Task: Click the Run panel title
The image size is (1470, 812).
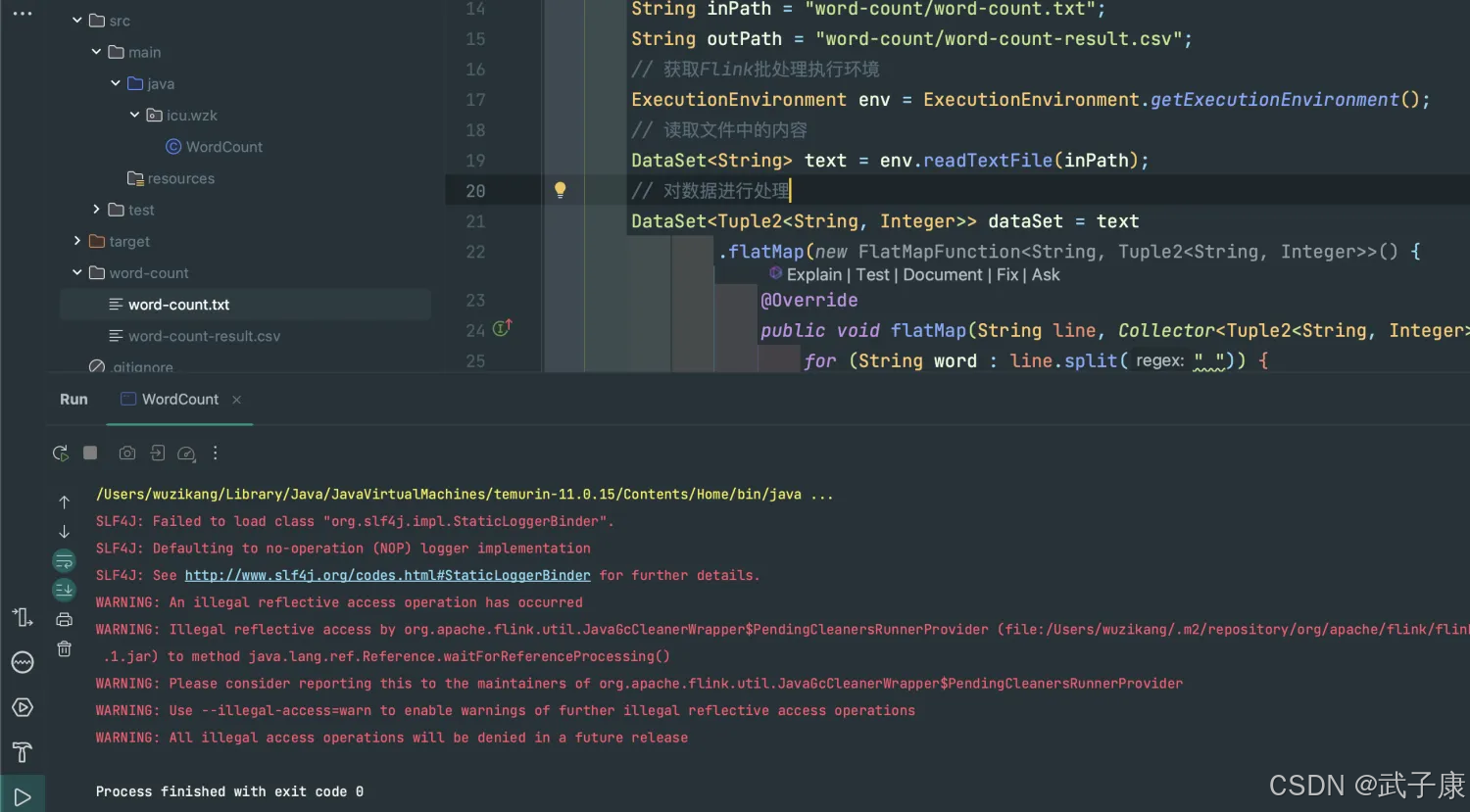Action: [73, 400]
